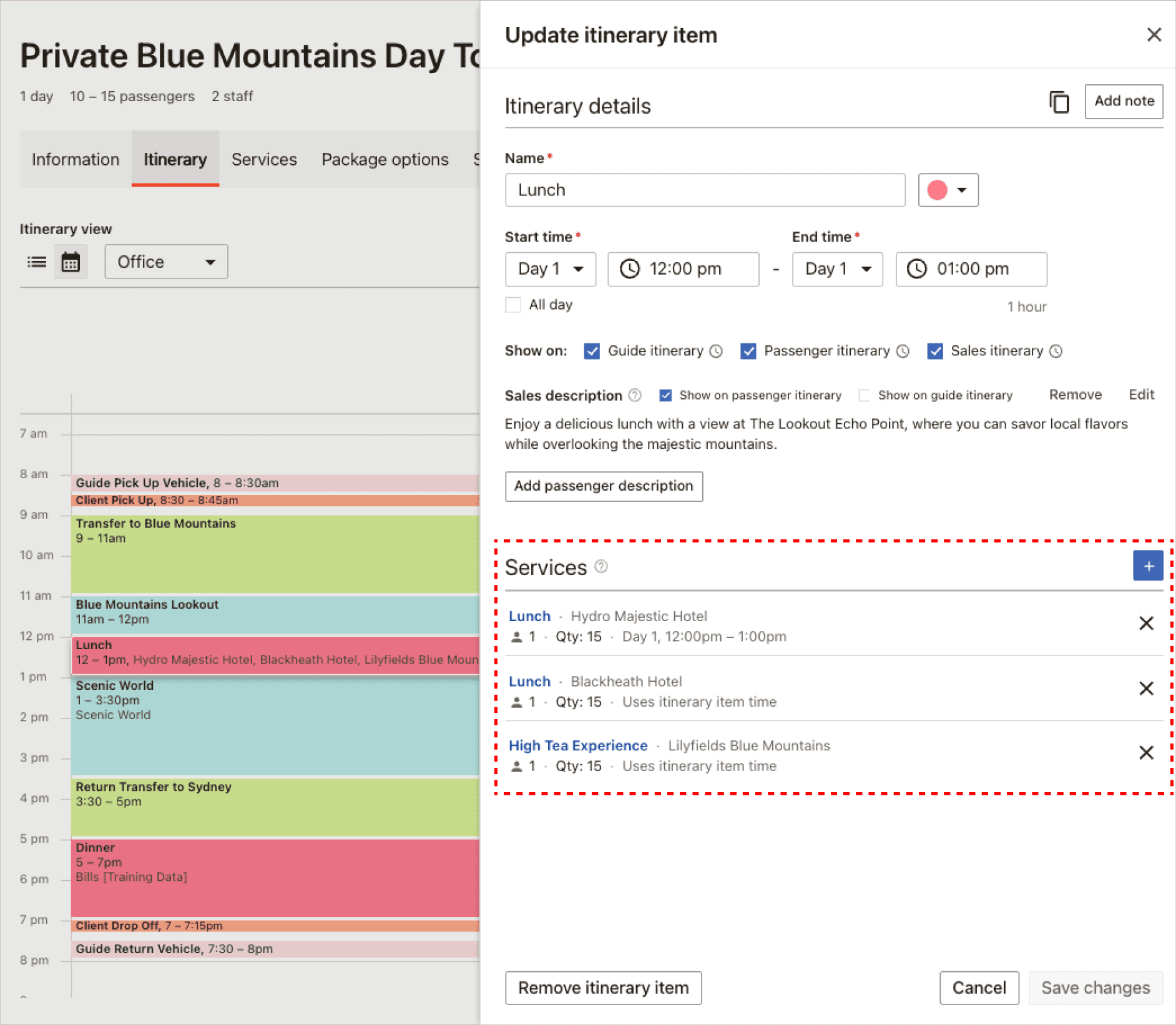This screenshot has height=1025, width=1176.
Task: Add a service with blue plus button
Action: pyautogui.click(x=1147, y=566)
